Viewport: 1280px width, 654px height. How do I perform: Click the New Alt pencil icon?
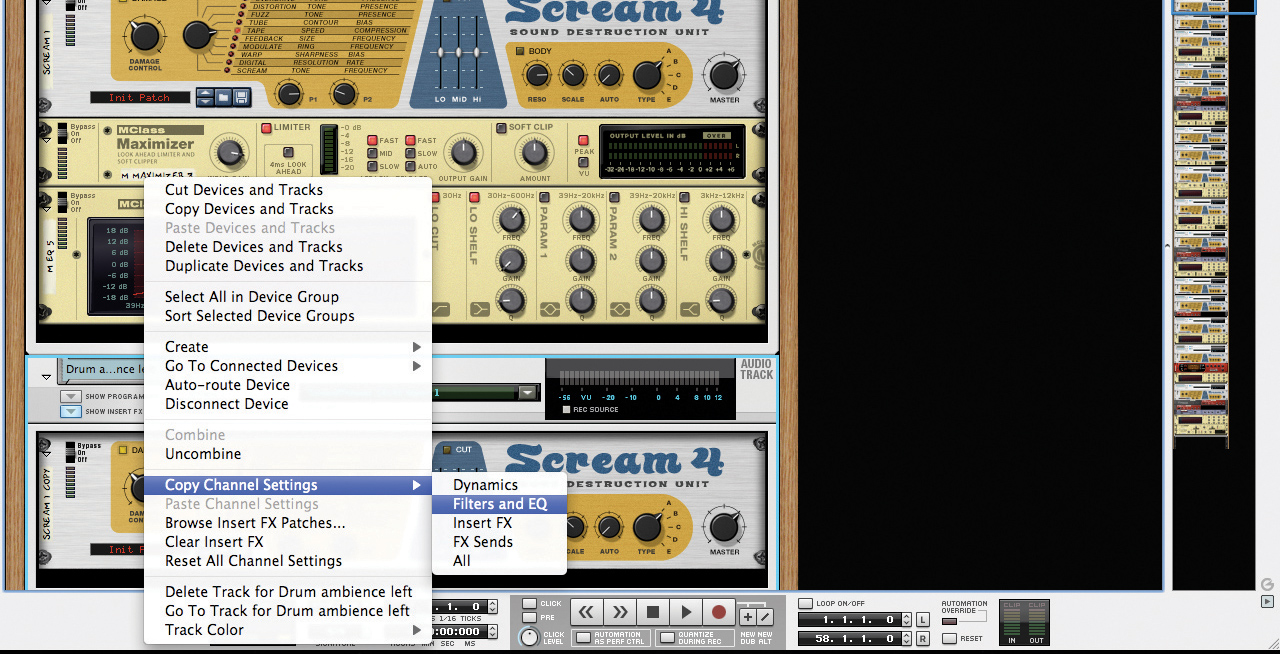[766, 615]
